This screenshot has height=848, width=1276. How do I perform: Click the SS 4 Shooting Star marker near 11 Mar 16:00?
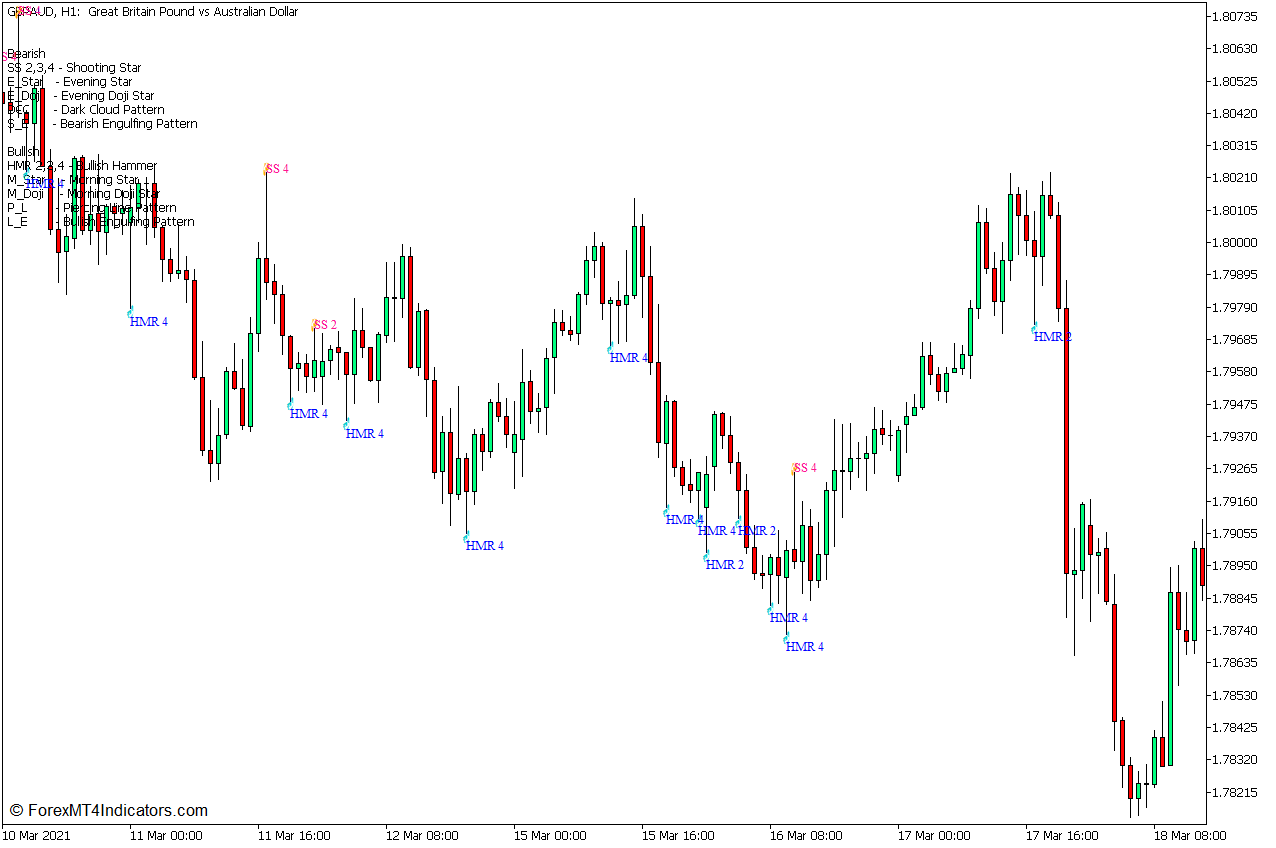(276, 169)
